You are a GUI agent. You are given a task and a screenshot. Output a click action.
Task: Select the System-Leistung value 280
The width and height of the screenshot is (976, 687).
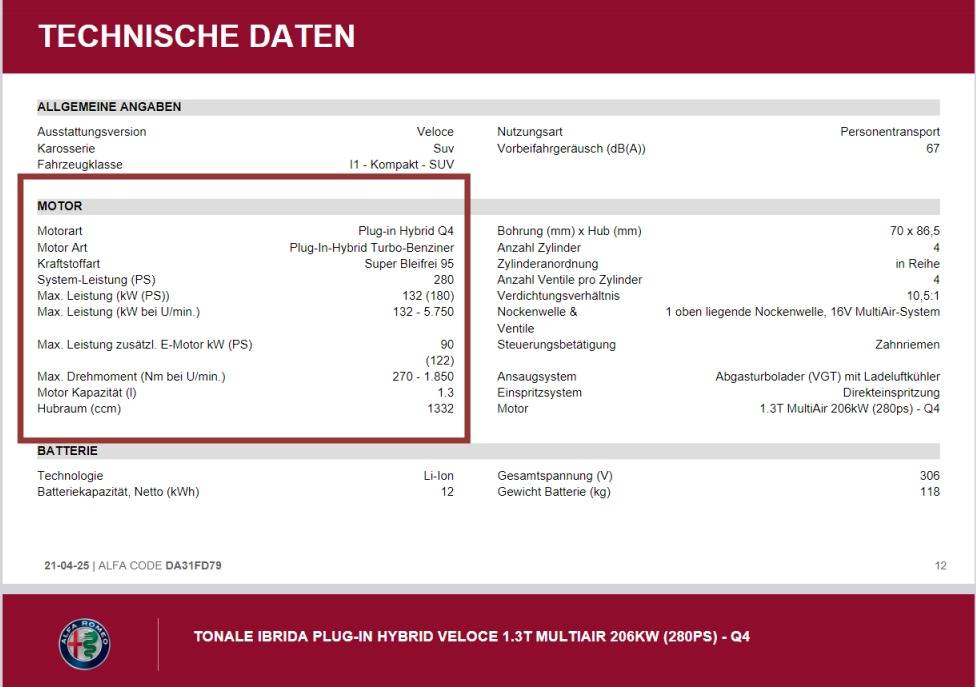click(444, 280)
